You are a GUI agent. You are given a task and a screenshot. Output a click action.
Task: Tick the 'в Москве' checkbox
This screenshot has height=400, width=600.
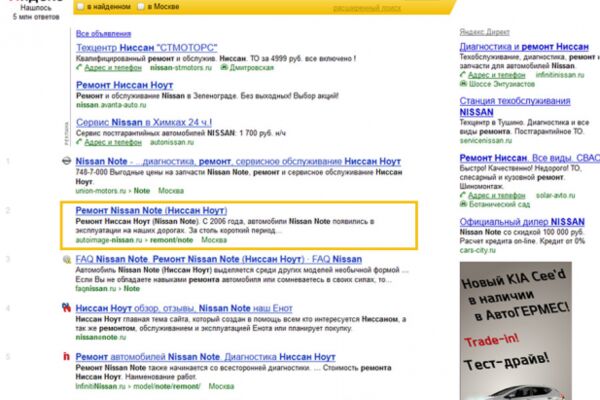[x=141, y=7]
